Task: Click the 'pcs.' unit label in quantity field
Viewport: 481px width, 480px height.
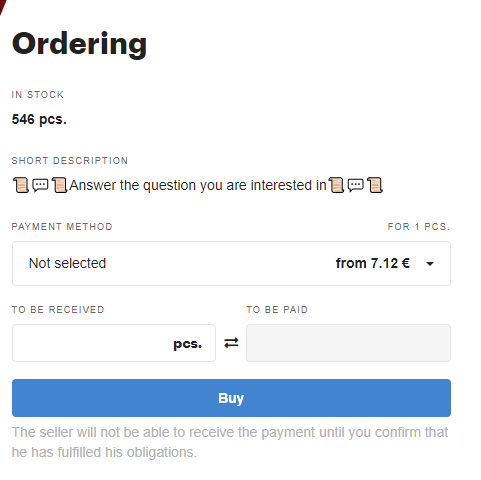Action: [x=188, y=344]
